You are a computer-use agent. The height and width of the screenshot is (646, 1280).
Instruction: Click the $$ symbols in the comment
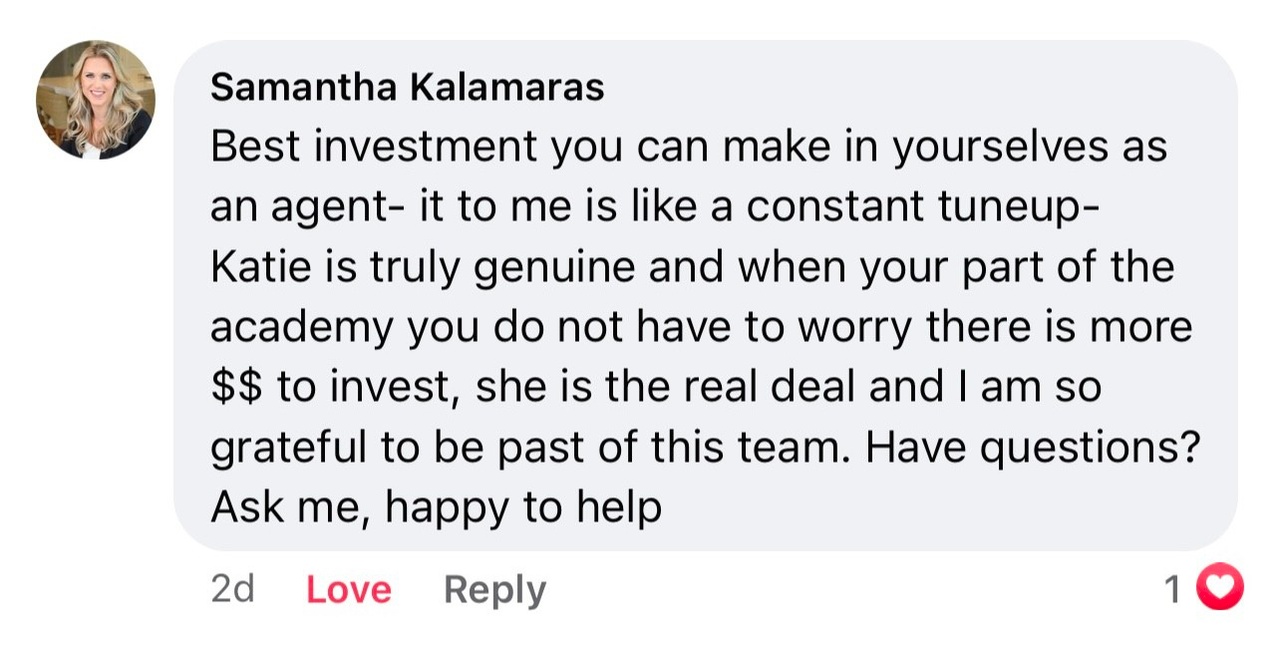tap(236, 387)
